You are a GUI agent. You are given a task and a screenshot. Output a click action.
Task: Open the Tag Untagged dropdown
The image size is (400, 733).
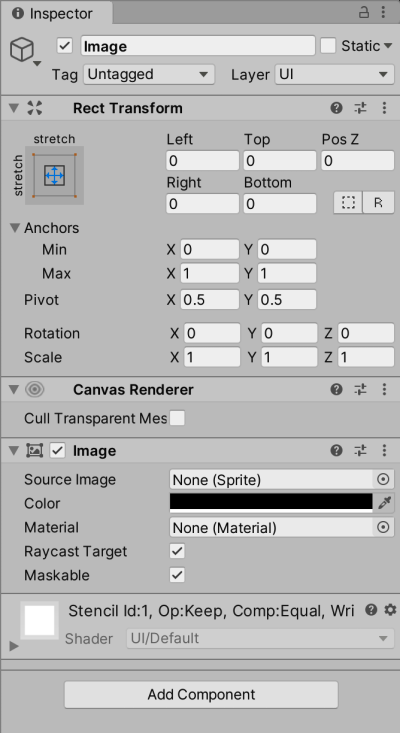(x=149, y=74)
